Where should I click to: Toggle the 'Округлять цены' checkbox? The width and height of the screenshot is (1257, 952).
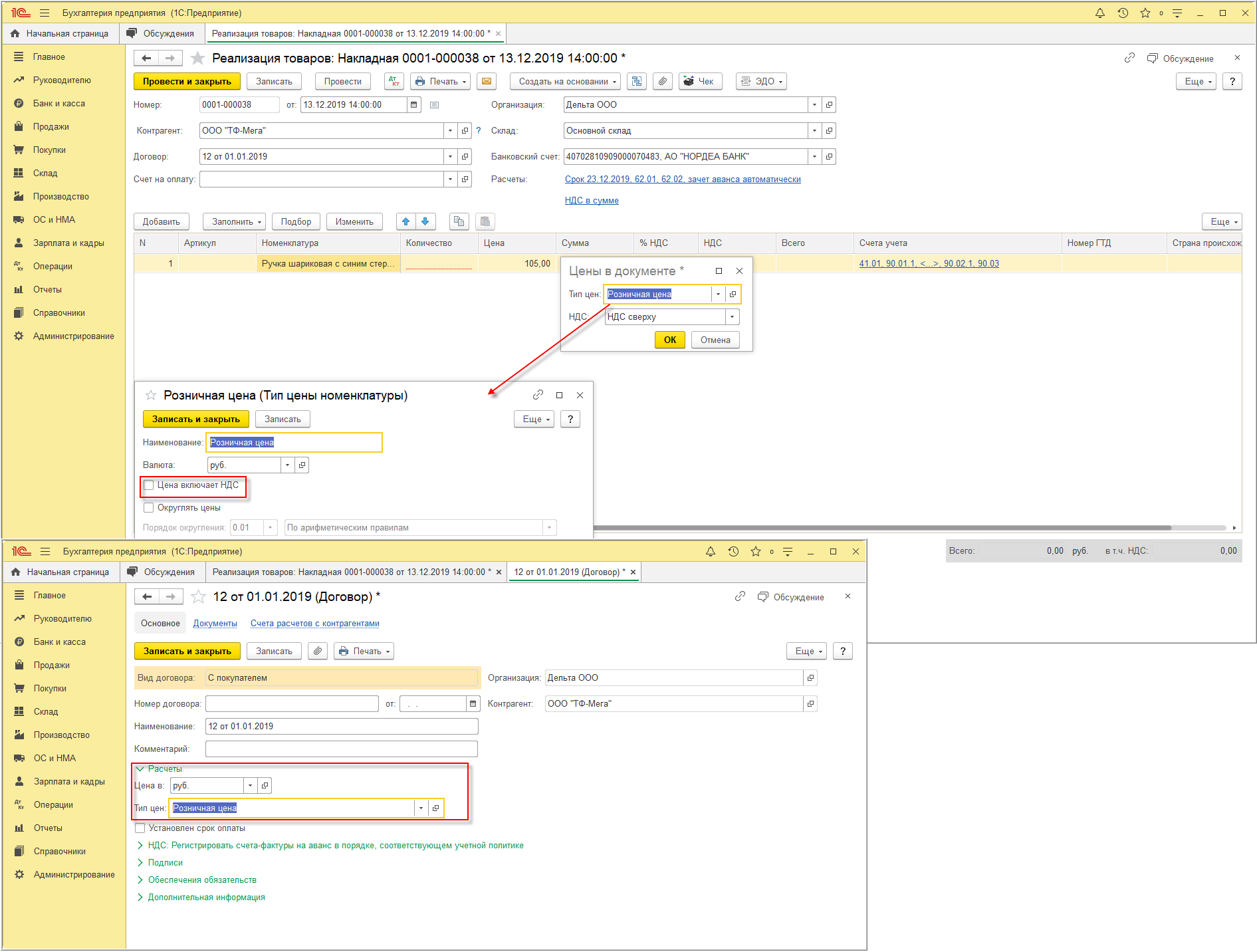pyautogui.click(x=149, y=508)
